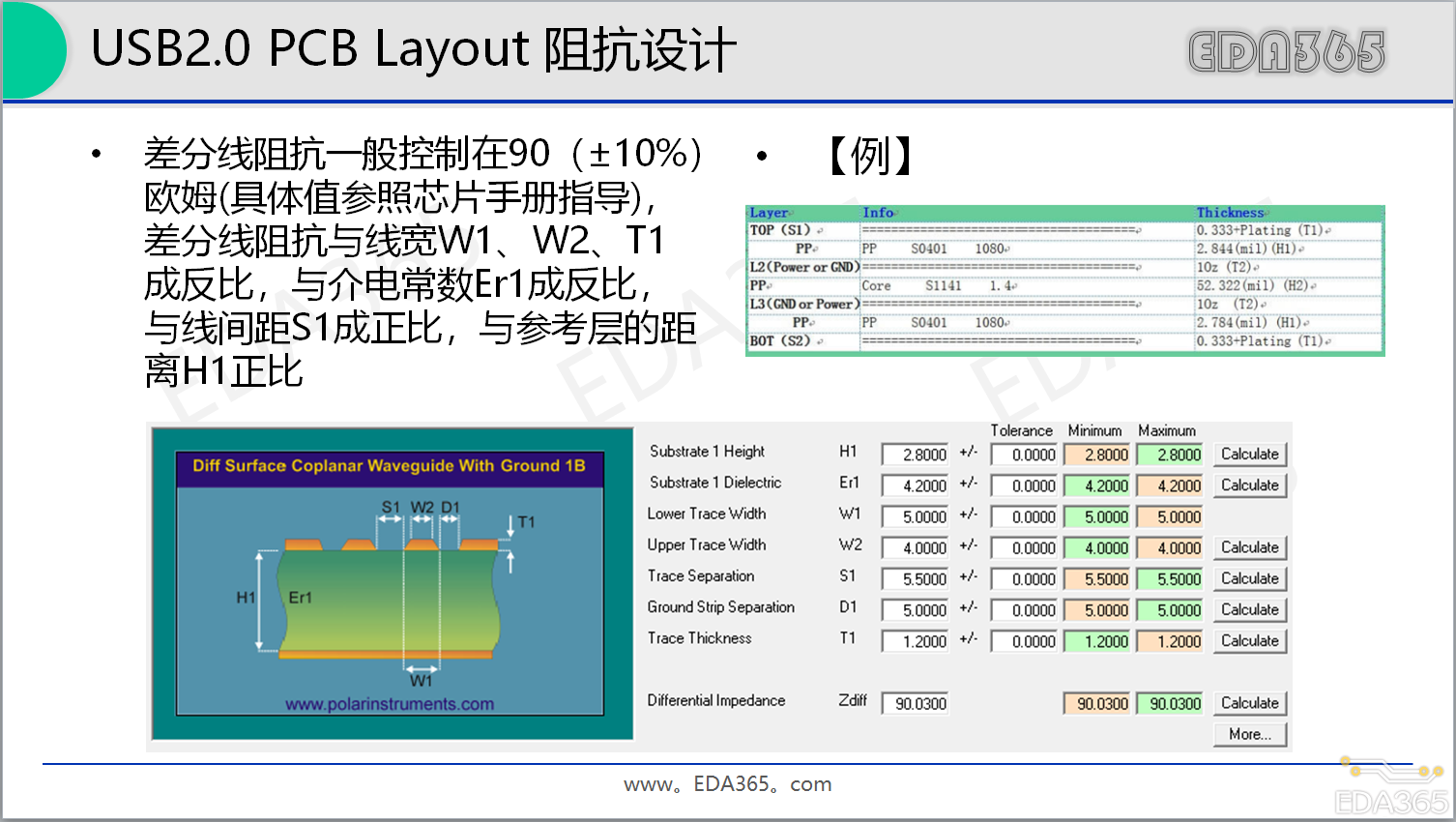Click Calculate button for Upper Trace Width

[x=1250, y=547]
